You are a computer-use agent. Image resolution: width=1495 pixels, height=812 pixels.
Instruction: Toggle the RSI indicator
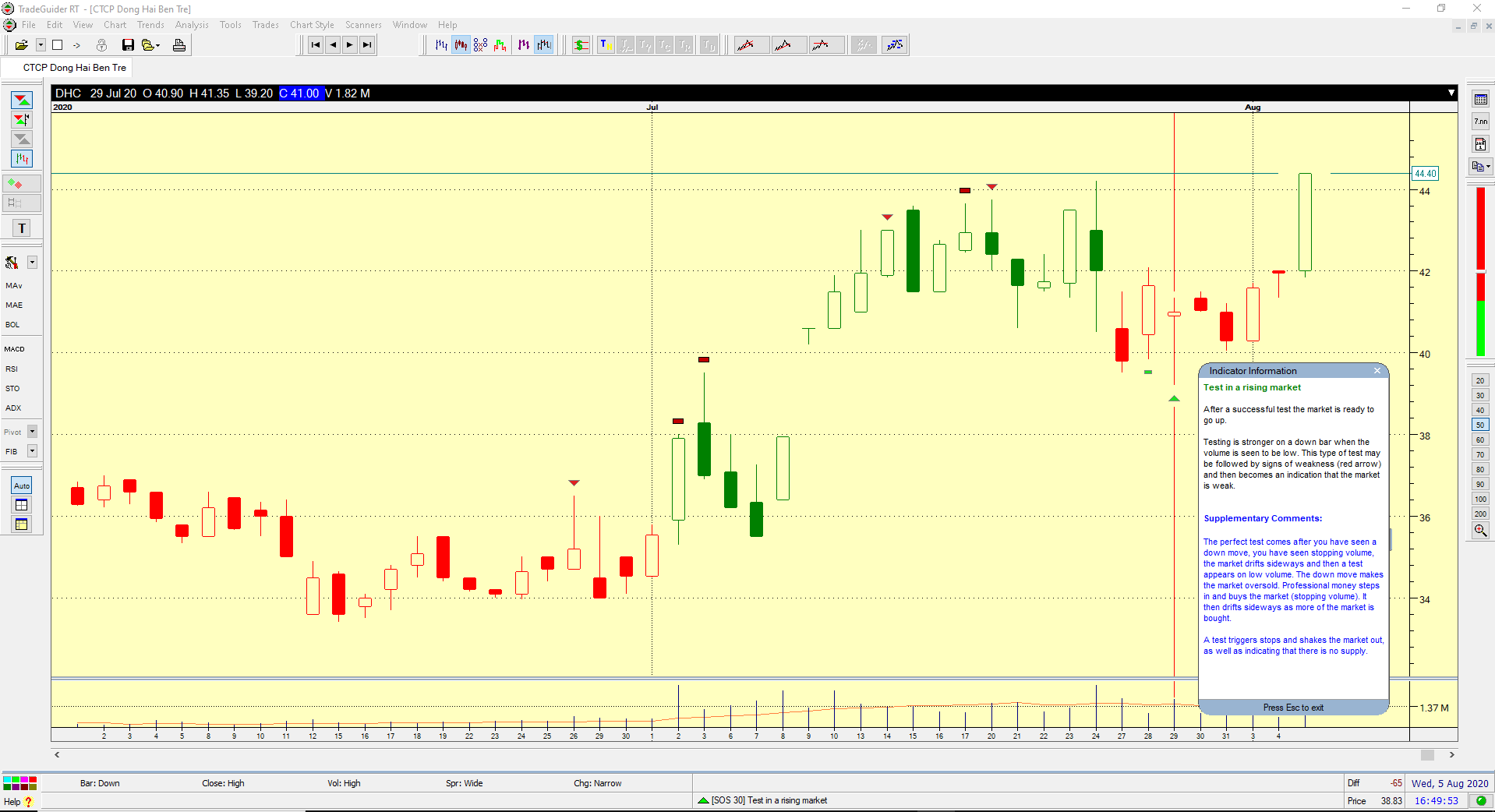(12, 369)
